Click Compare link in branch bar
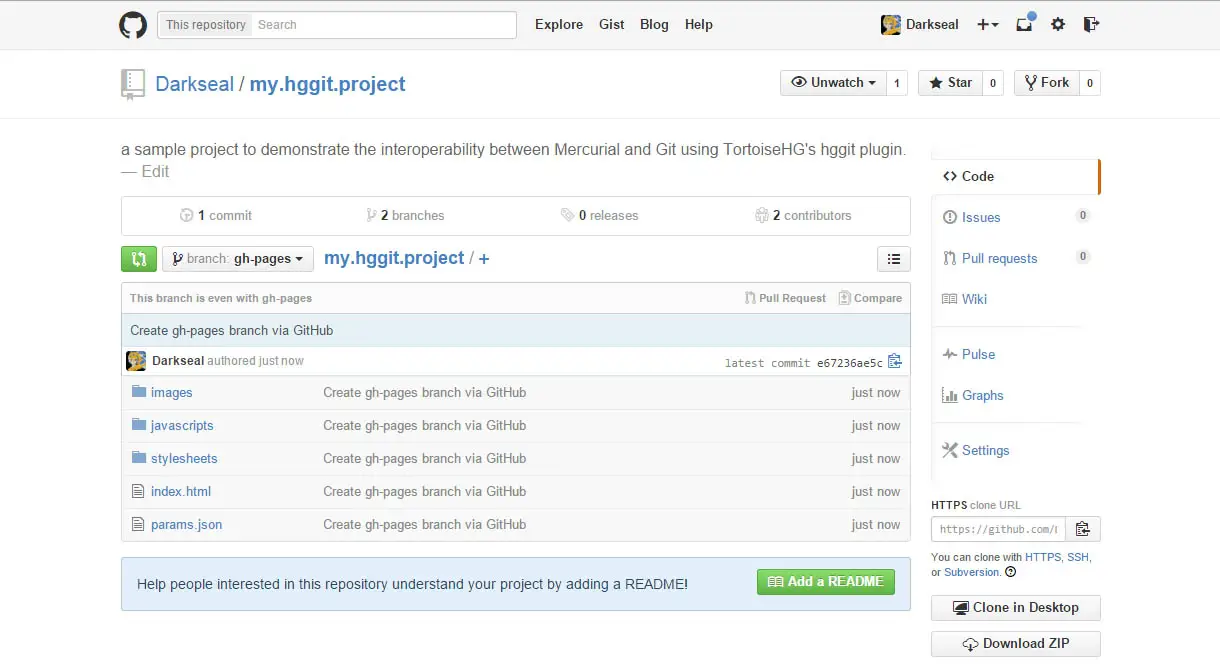Image resolution: width=1220 pixels, height=671 pixels. coord(870,298)
